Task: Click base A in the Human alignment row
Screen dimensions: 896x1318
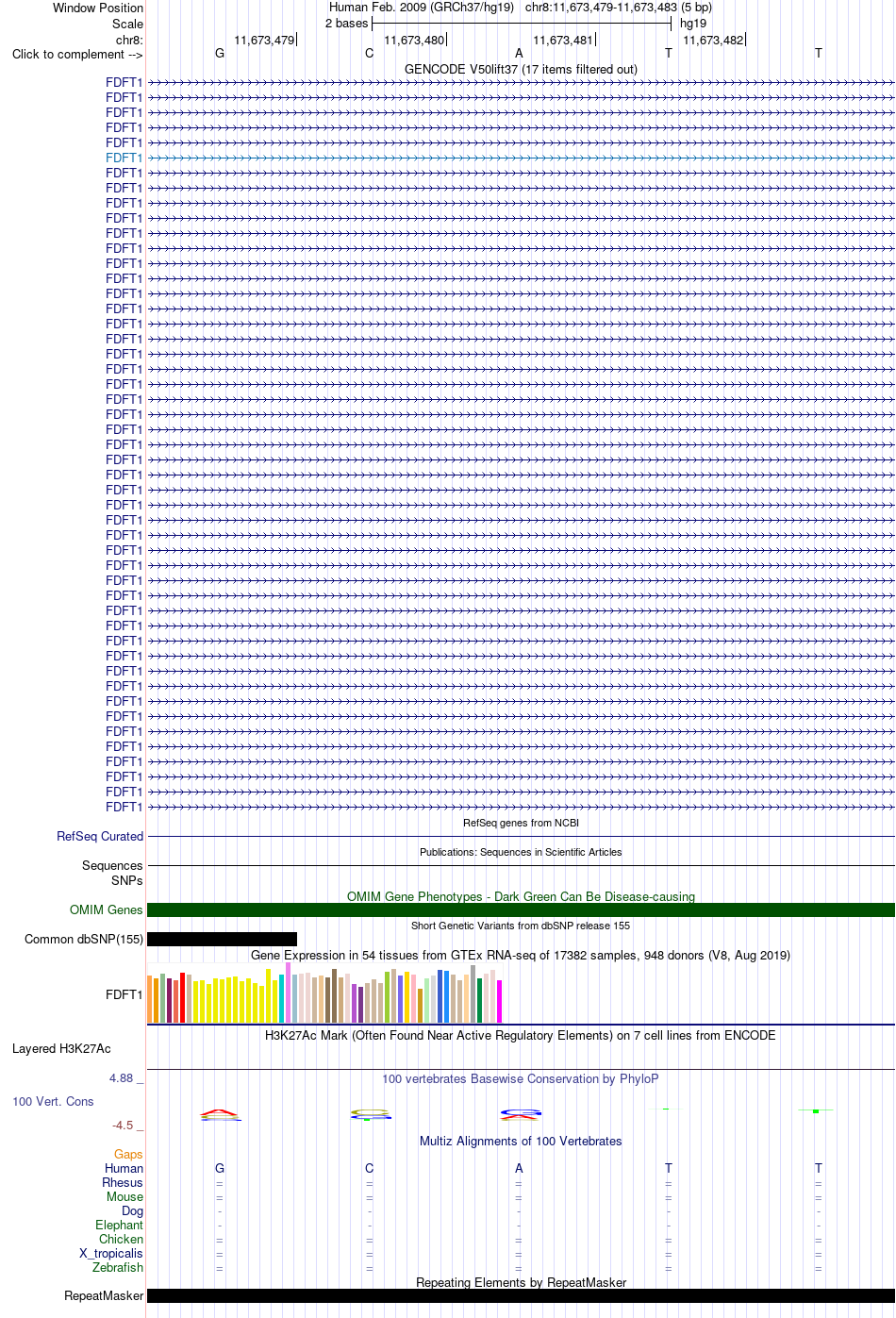Action: (x=519, y=1168)
